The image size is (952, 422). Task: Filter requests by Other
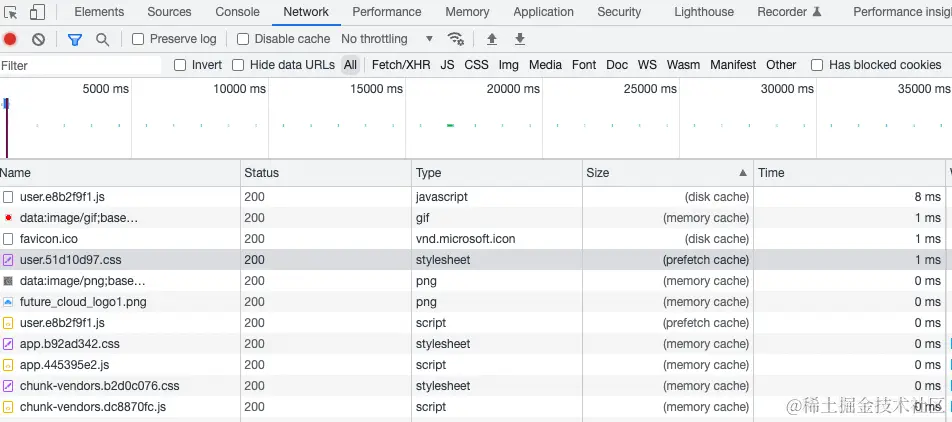[x=781, y=65]
